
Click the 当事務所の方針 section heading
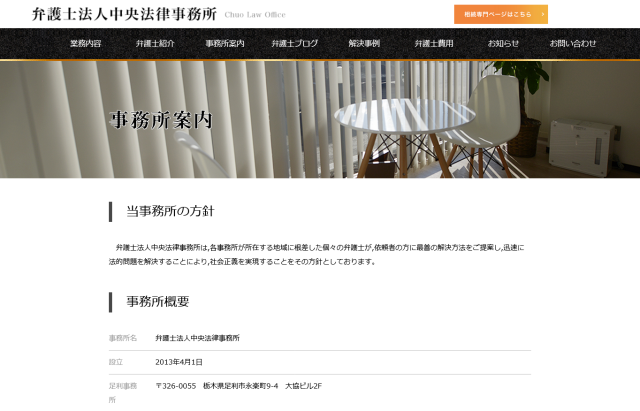pos(170,211)
